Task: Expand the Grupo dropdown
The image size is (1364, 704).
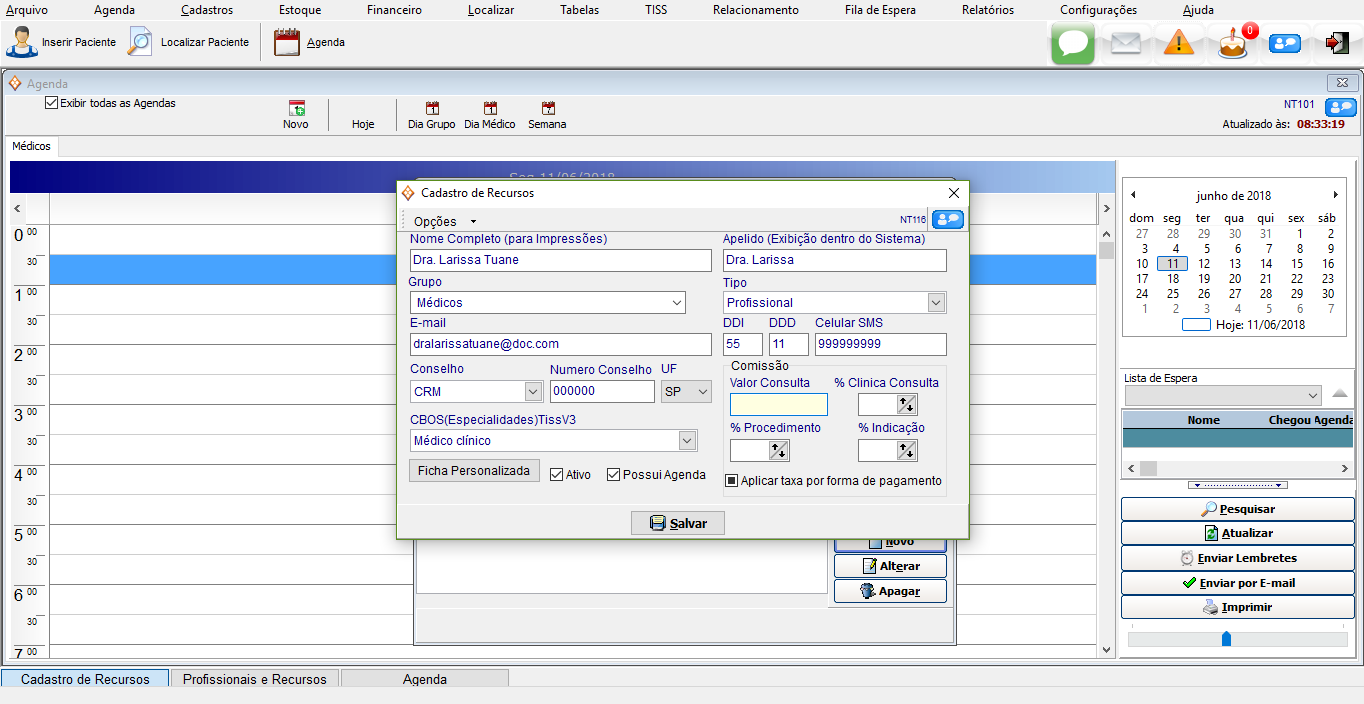Action: [x=676, y=303]
